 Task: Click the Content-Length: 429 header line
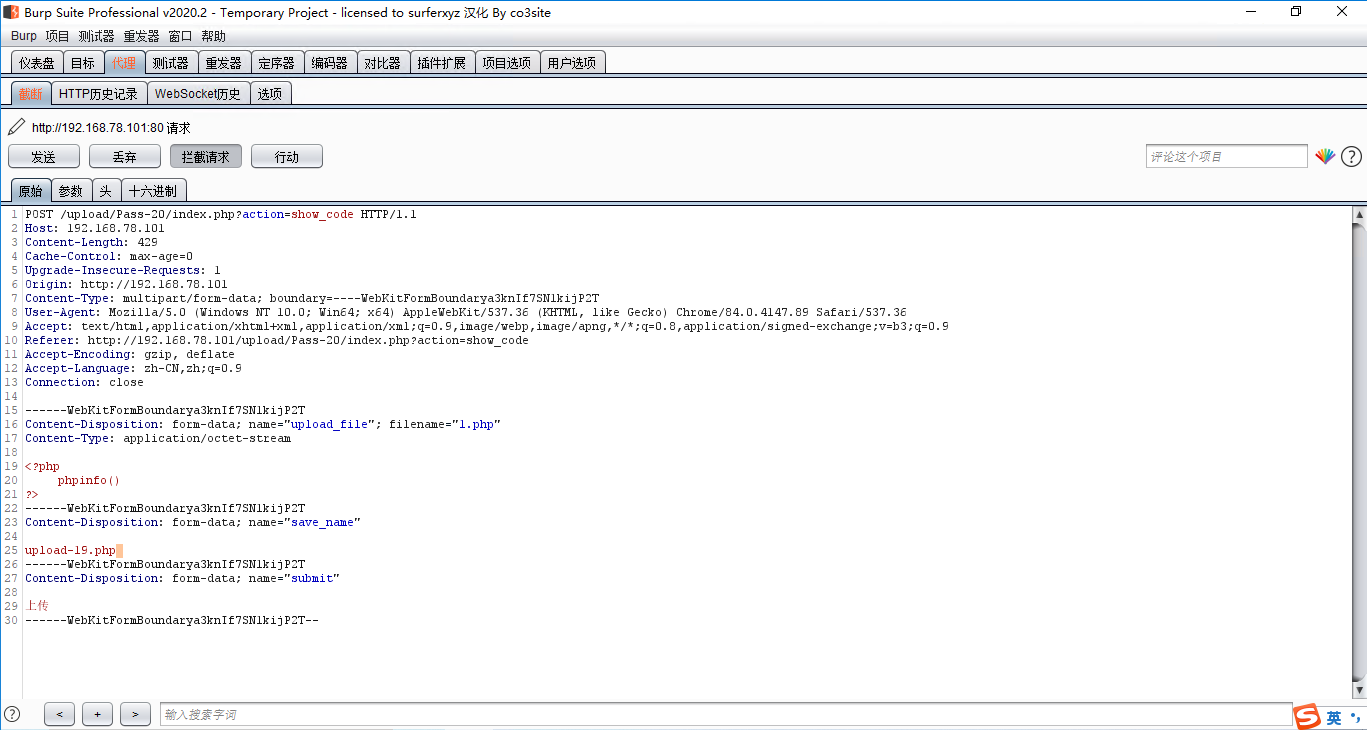(91, 242)
